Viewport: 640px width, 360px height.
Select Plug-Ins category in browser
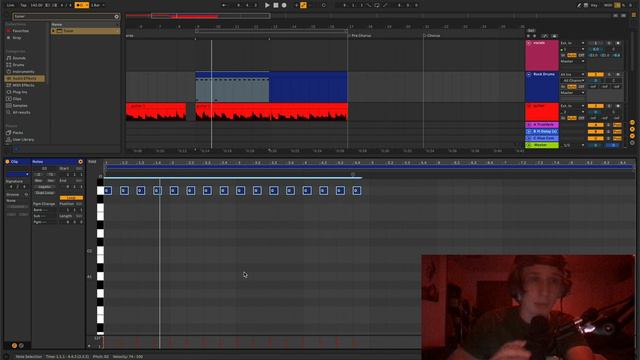[x=20, y=92]
